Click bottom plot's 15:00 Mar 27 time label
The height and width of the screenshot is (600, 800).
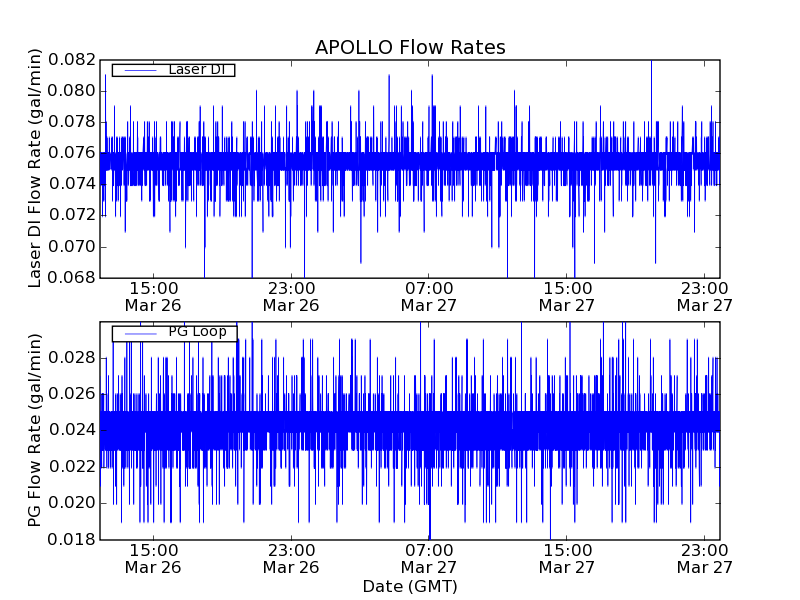[x=567, y=558]
